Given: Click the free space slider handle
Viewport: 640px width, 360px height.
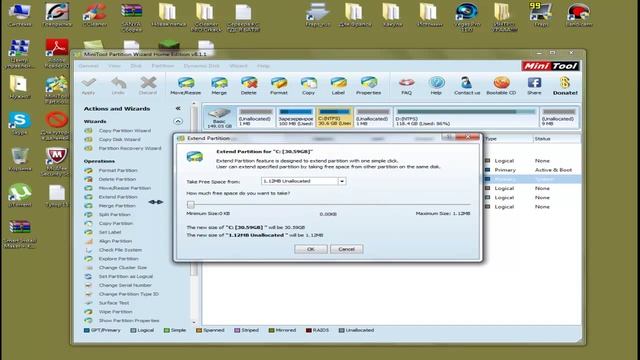Looking at the screenshot, I should pos(191,204).
